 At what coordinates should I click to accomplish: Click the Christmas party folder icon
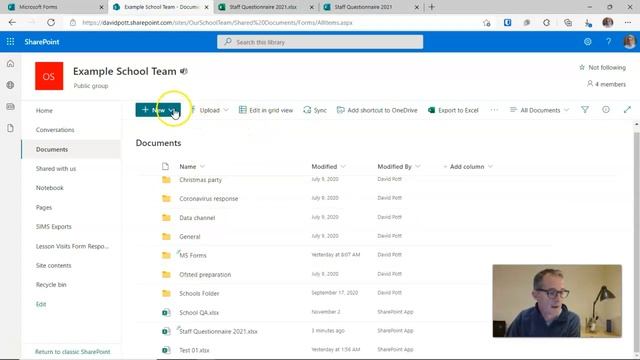166,180
